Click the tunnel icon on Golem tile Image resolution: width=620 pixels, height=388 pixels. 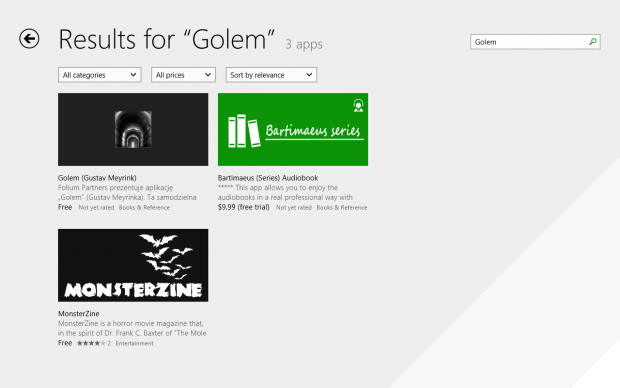133,129
